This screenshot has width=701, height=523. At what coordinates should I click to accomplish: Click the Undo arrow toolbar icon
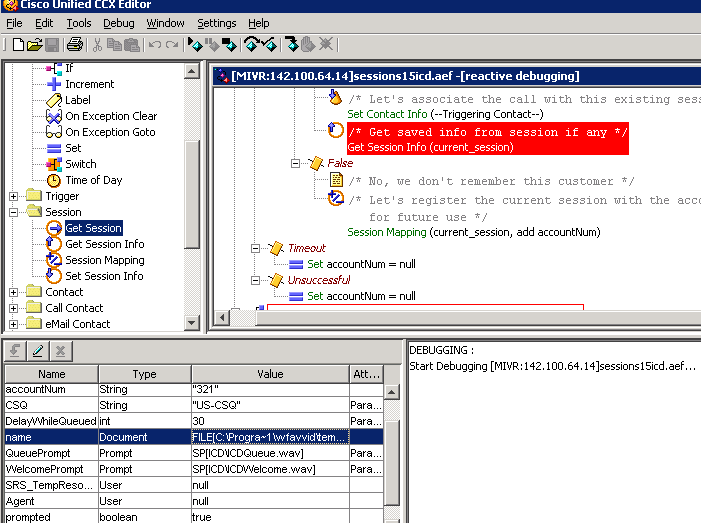click(x=155, y=45)
